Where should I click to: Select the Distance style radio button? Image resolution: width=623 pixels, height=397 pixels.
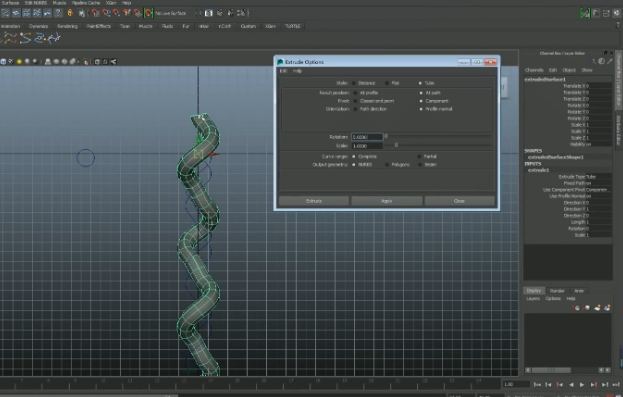(354, 83)
